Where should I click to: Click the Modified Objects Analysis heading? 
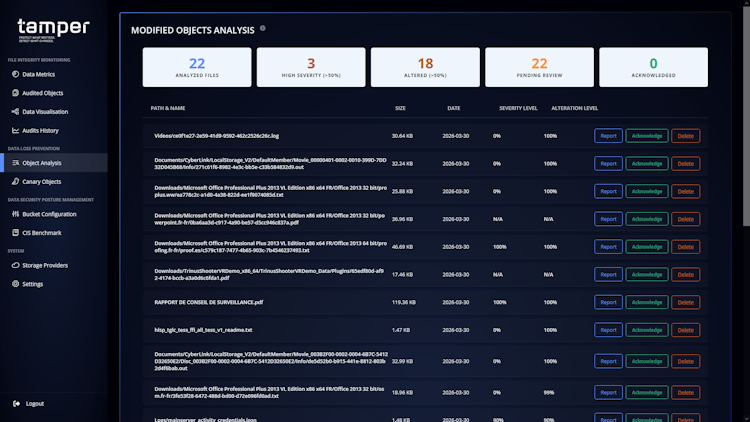pyautogui.click(x=193, y=30)
